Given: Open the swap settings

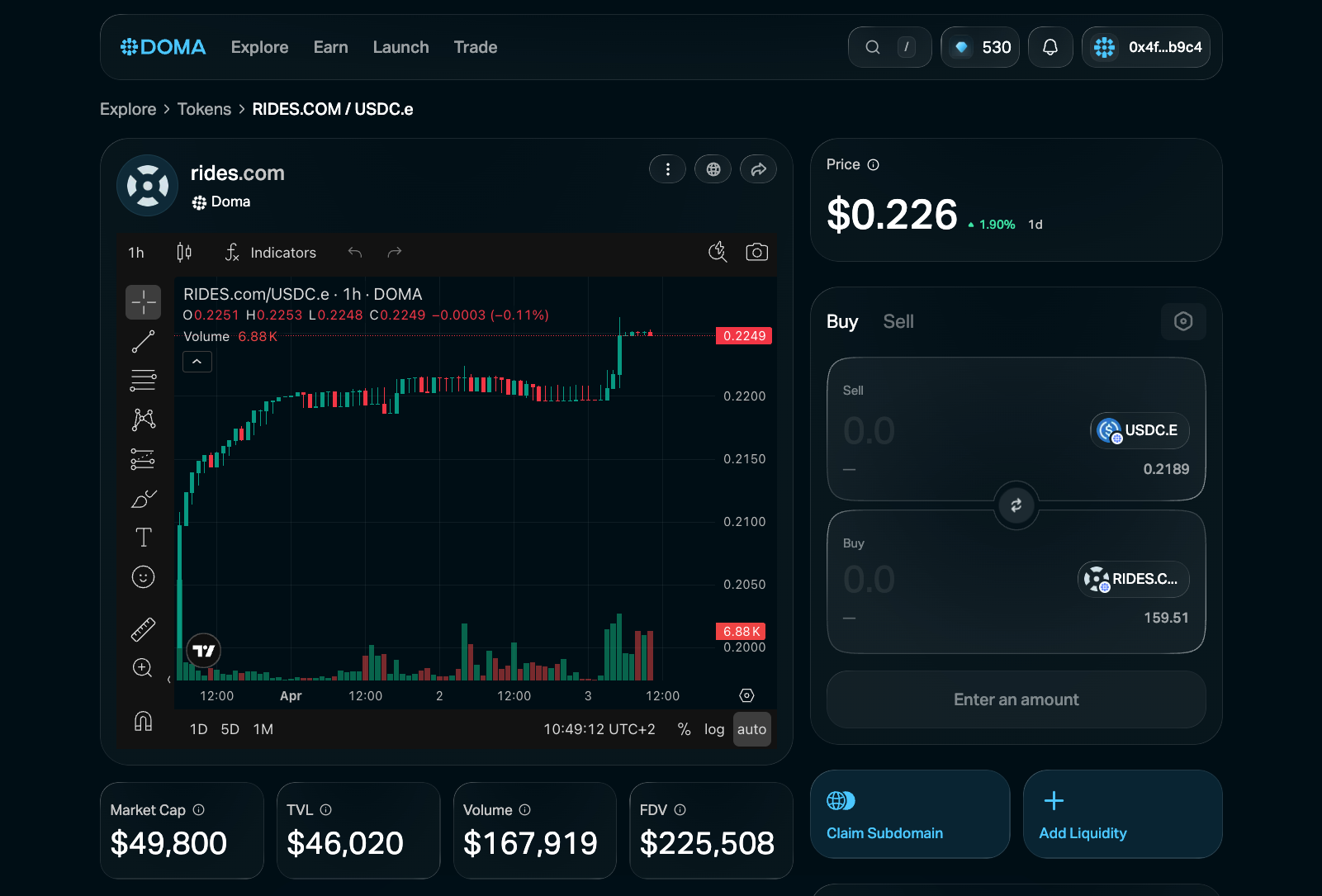Looking at the screenshot, I should (1183, 321).
